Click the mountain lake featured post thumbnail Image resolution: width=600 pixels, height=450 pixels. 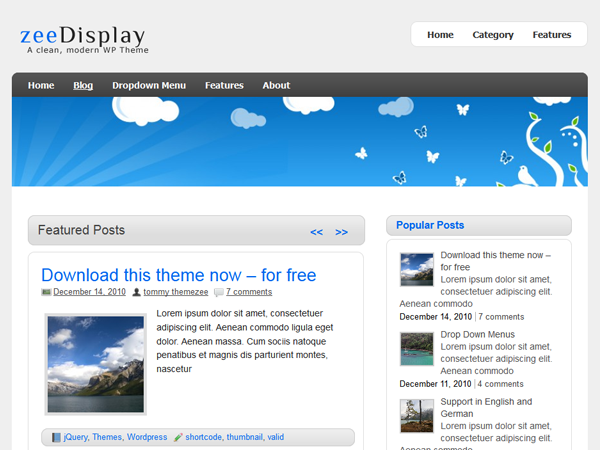coord(96,364)
